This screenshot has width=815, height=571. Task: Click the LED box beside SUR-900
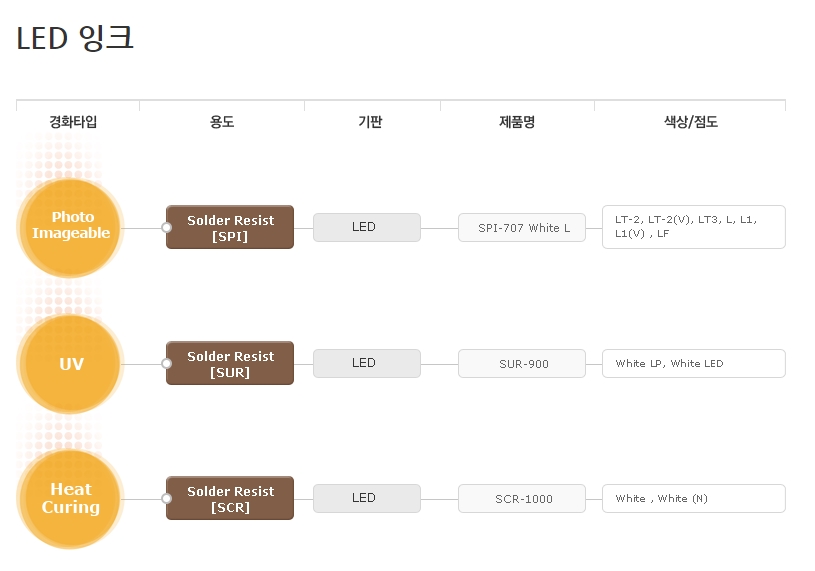pos(366,363)
